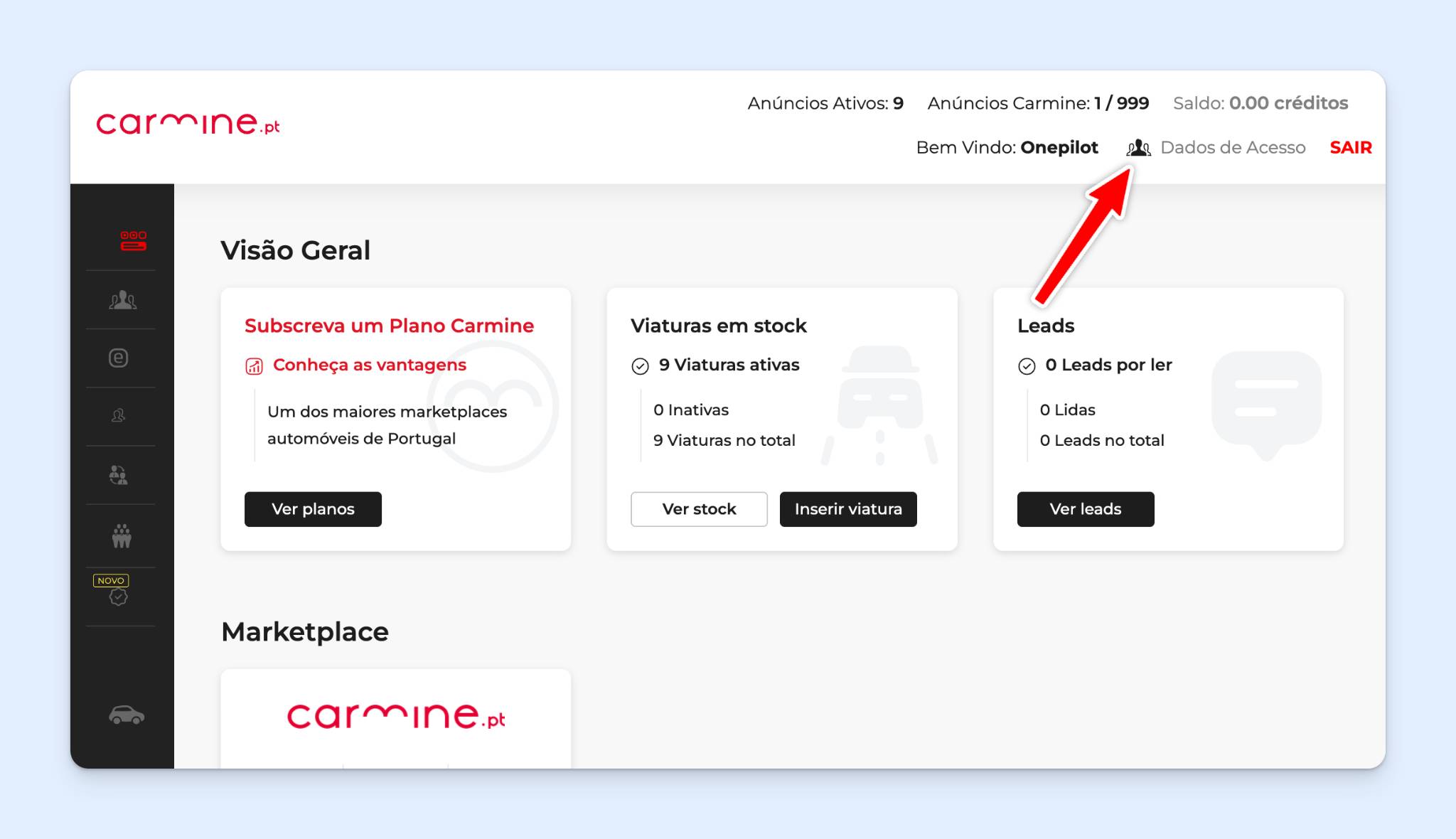
Task: Click the chart icon beside Conheça as vantagens
Action: (x=254, y=366)
